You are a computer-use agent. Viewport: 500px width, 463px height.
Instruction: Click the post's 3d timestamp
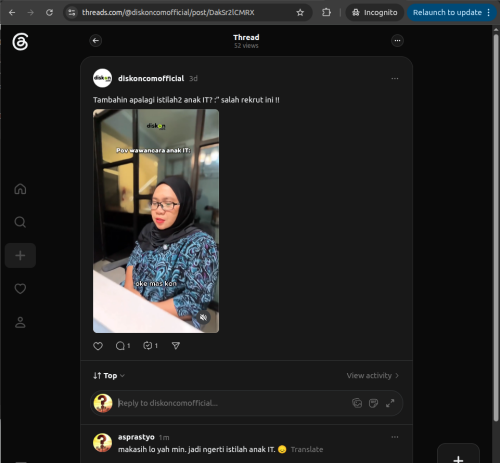tap(193, 79)
